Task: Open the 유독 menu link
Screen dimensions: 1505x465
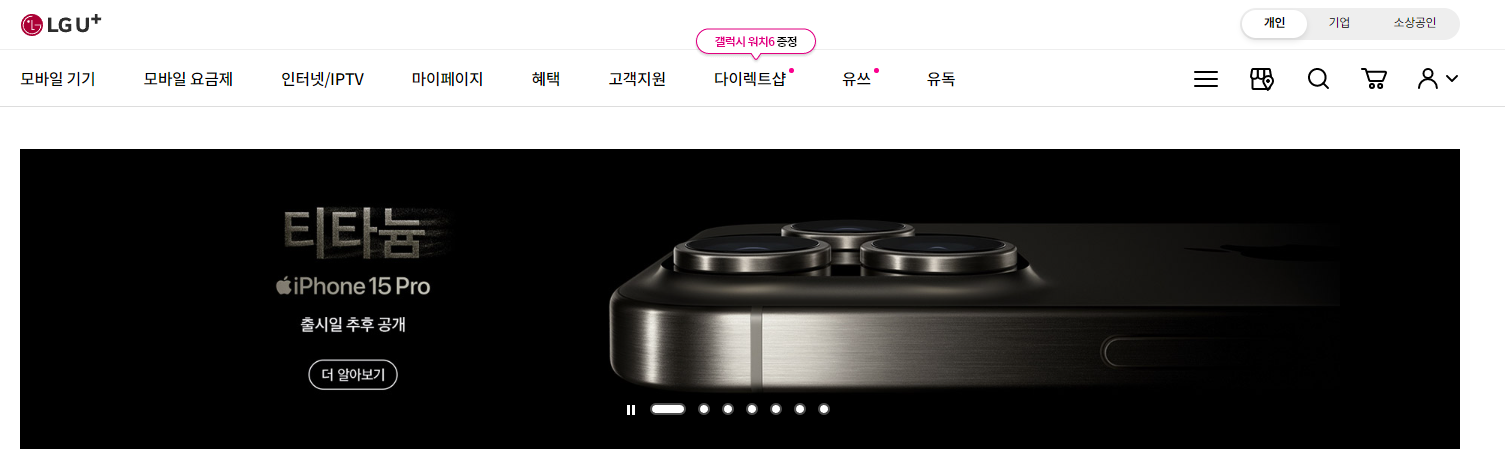Action: point(941,79)
